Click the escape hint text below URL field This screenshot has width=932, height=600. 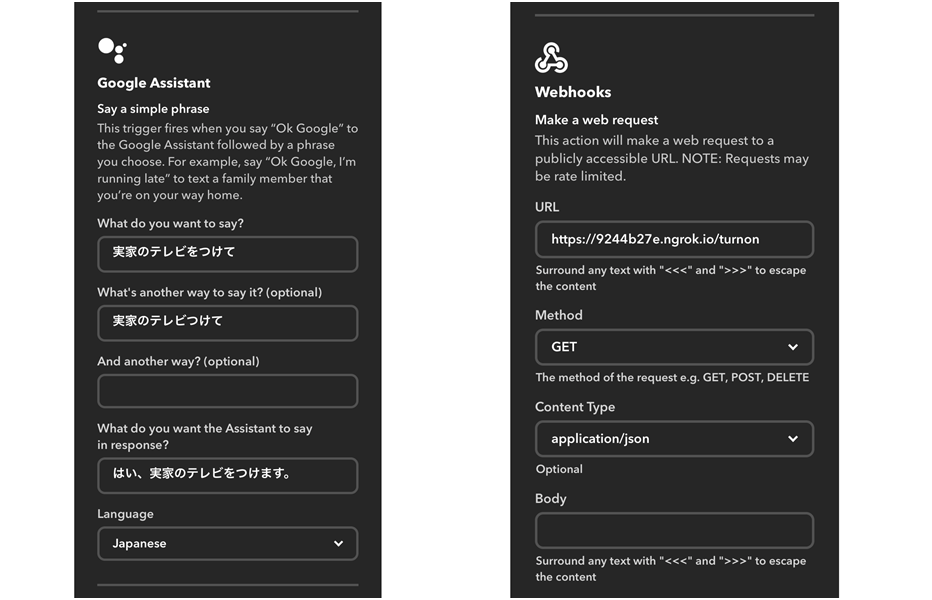point(670,278)
